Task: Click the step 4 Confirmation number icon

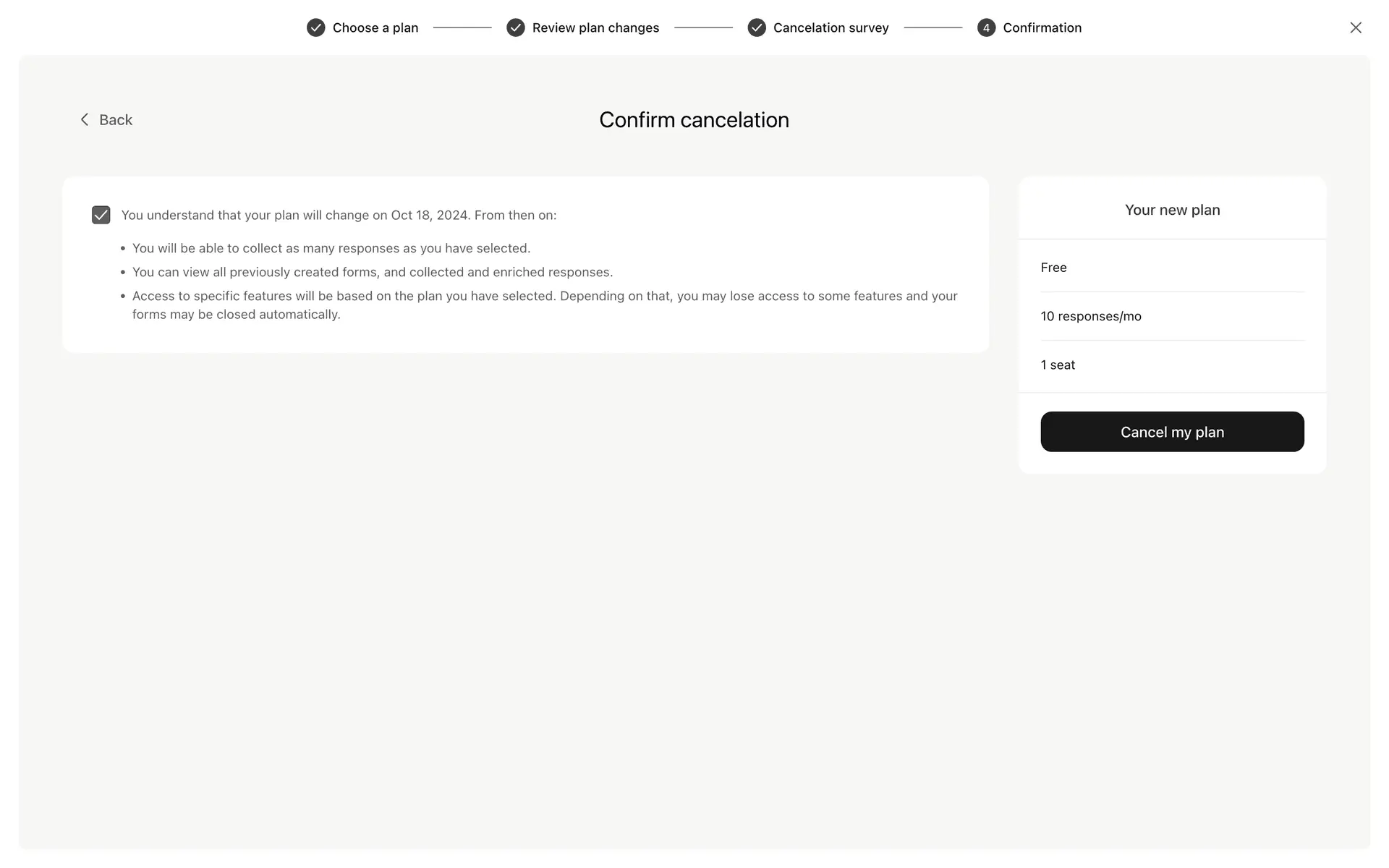Action: (x=986, y=27)
